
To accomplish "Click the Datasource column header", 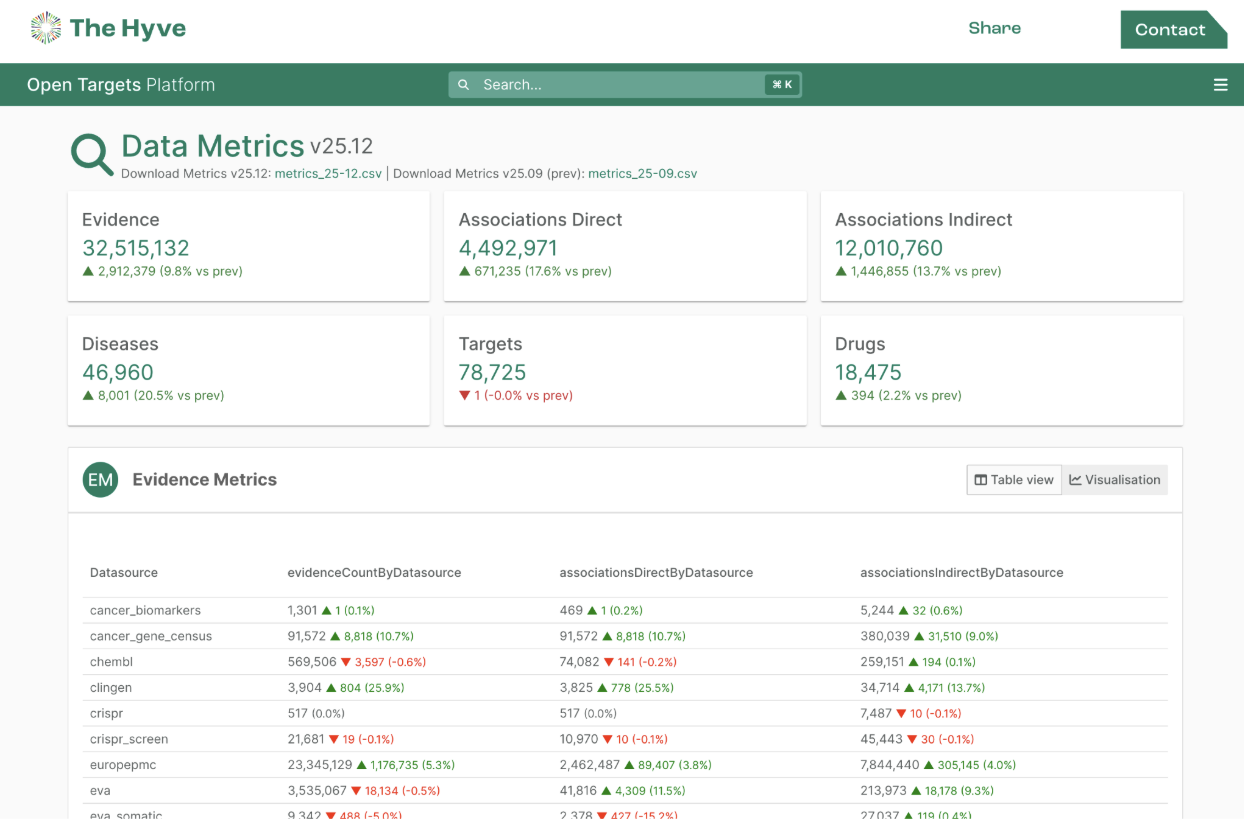I will coord(124,573).
